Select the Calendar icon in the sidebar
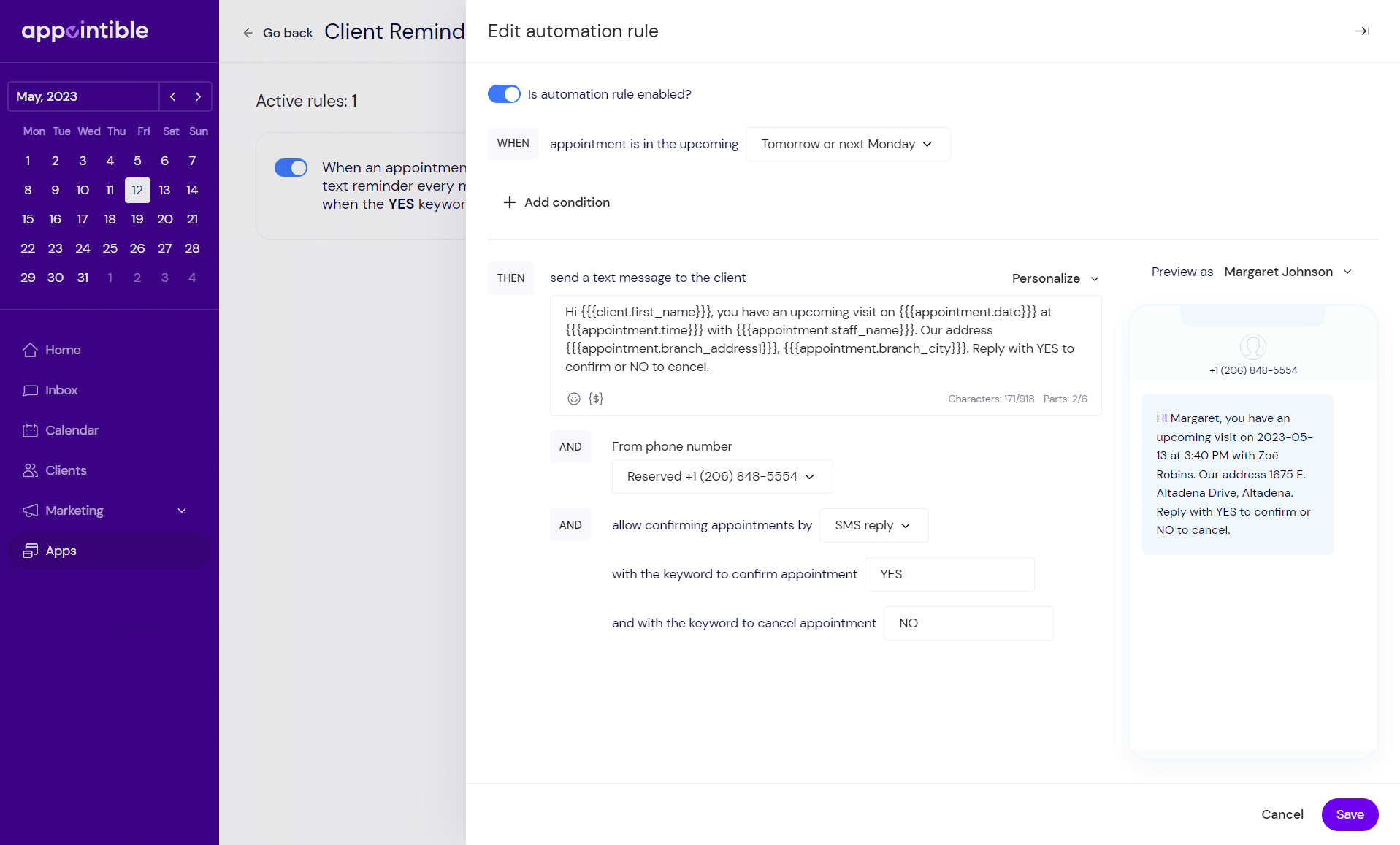 pyautogui.click(x=31, y=430)
